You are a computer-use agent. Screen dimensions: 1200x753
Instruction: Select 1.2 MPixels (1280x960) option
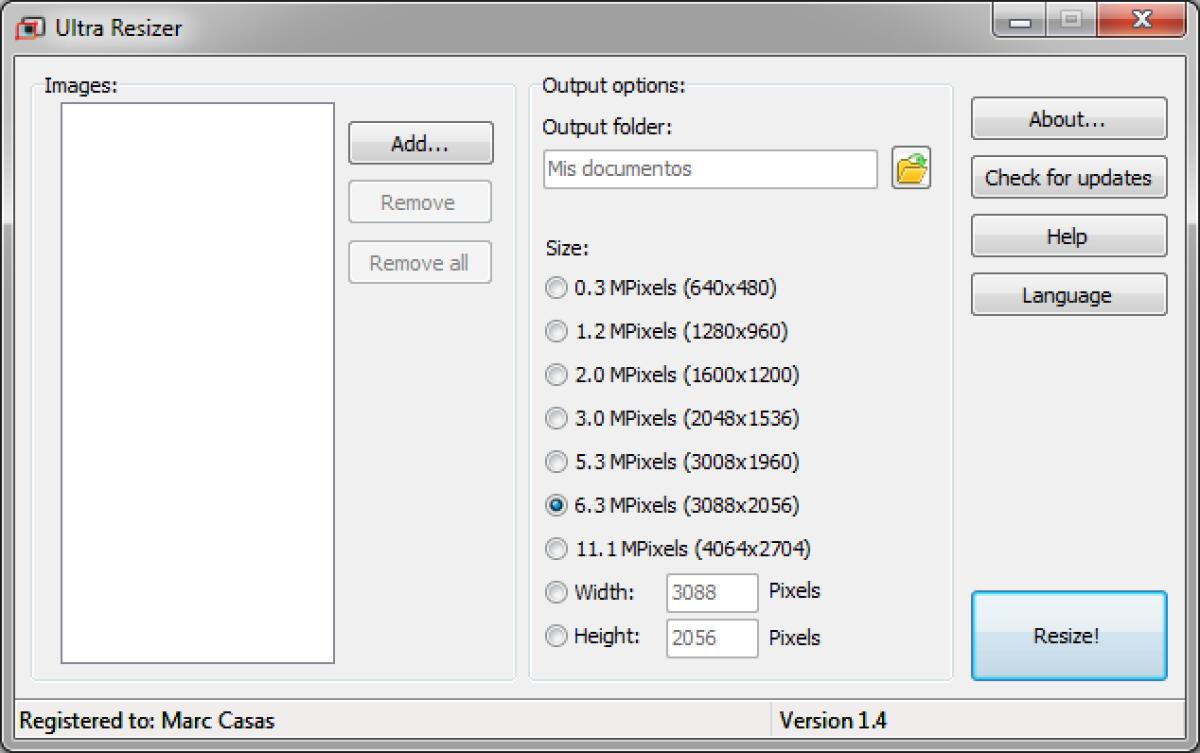point(556,332)
